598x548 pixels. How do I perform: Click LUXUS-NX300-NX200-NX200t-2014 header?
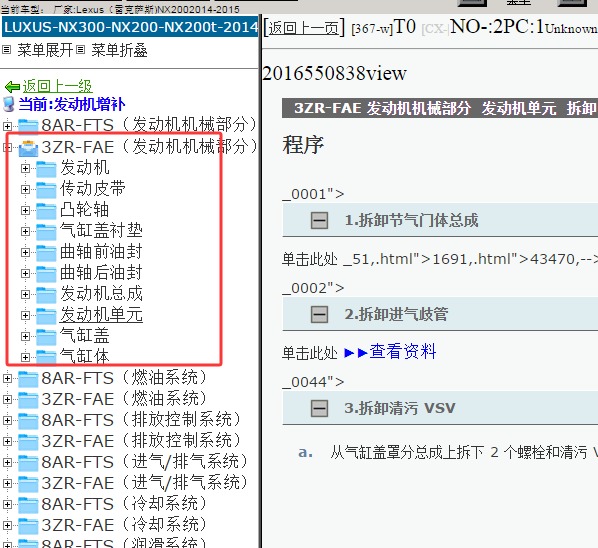pos(130,27)
